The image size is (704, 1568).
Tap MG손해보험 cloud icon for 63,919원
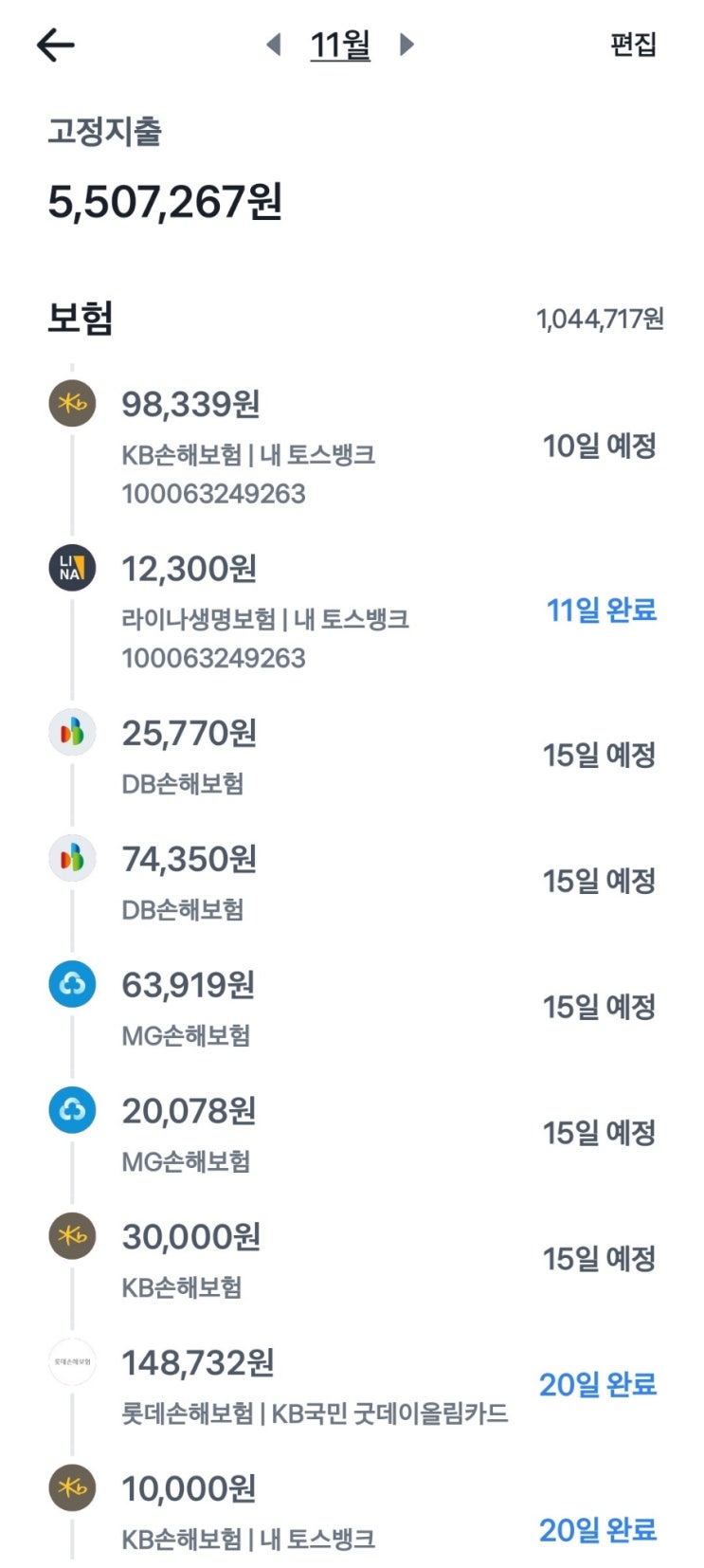tap(72, 984)
